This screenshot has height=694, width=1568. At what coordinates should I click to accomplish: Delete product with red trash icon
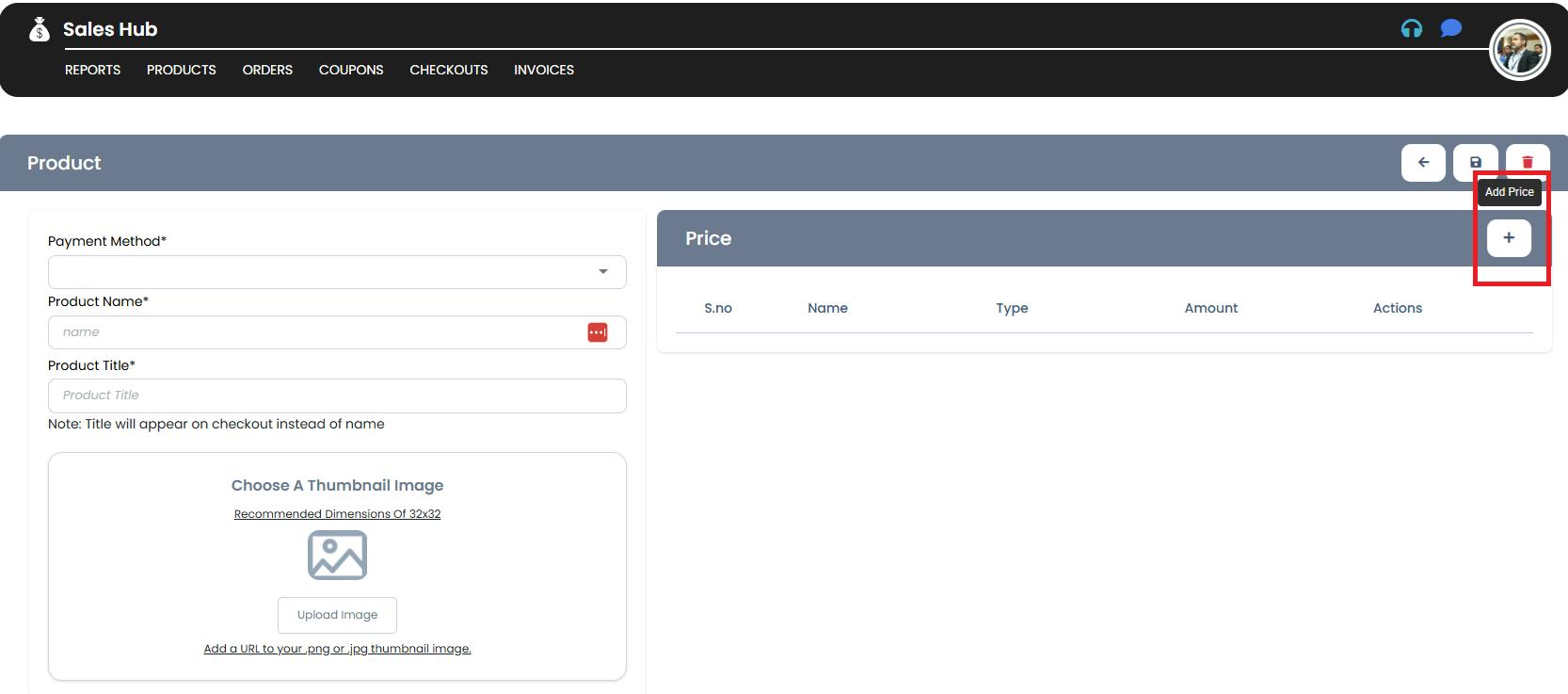pos(1527,161)
